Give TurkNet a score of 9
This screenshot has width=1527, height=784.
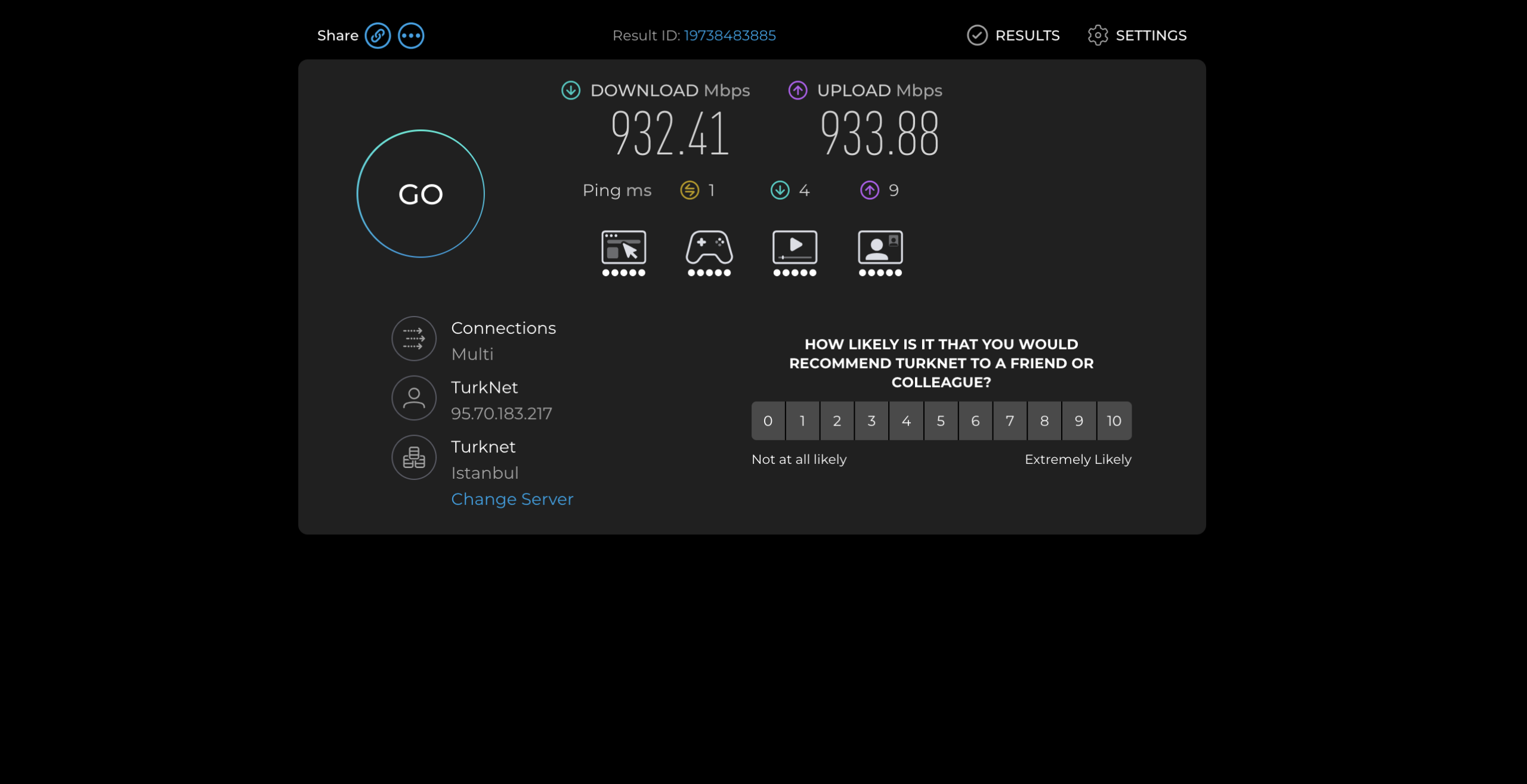pos(1079,421)
